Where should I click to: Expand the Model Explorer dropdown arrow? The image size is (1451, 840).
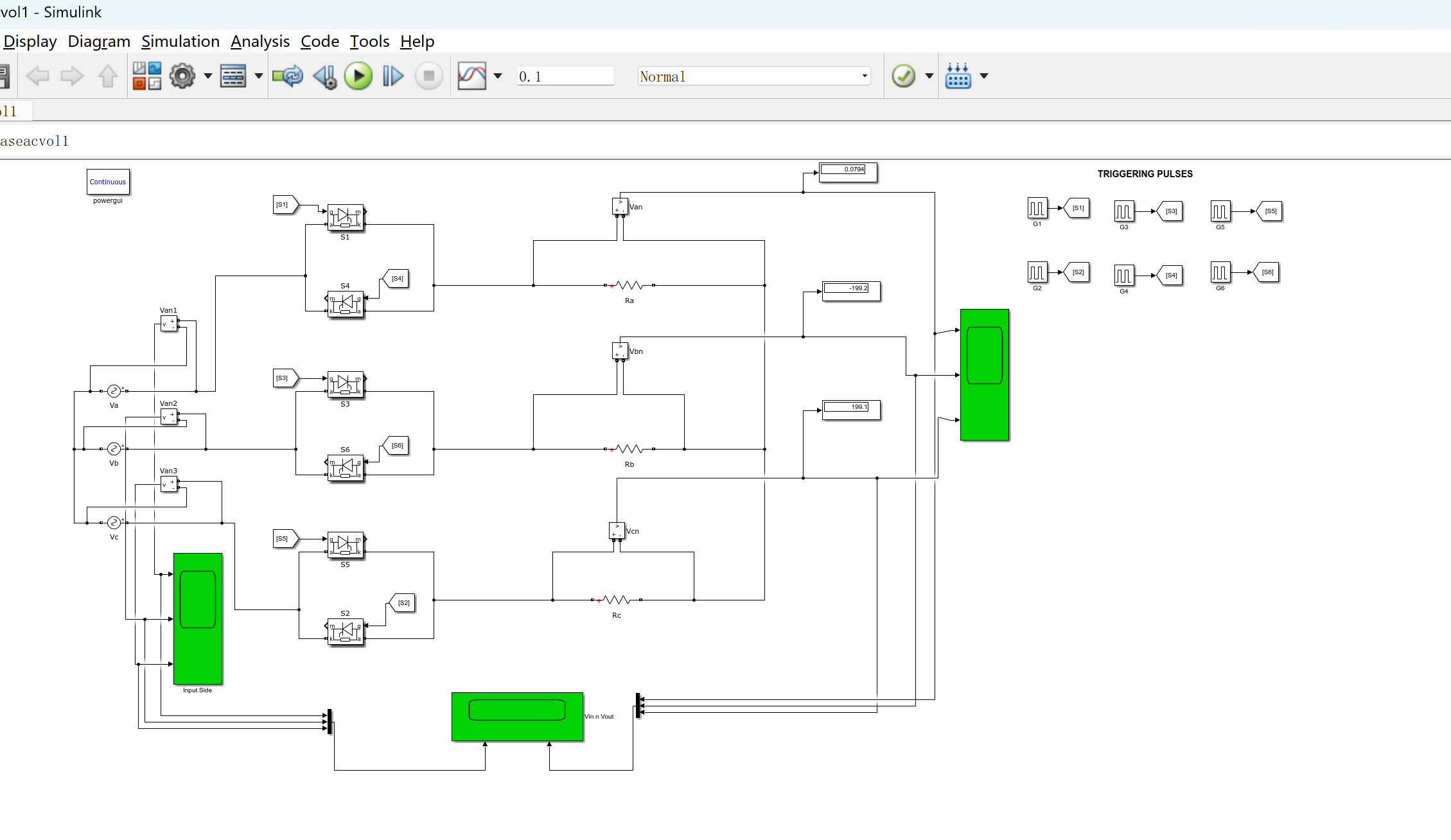tap(259, 76)
